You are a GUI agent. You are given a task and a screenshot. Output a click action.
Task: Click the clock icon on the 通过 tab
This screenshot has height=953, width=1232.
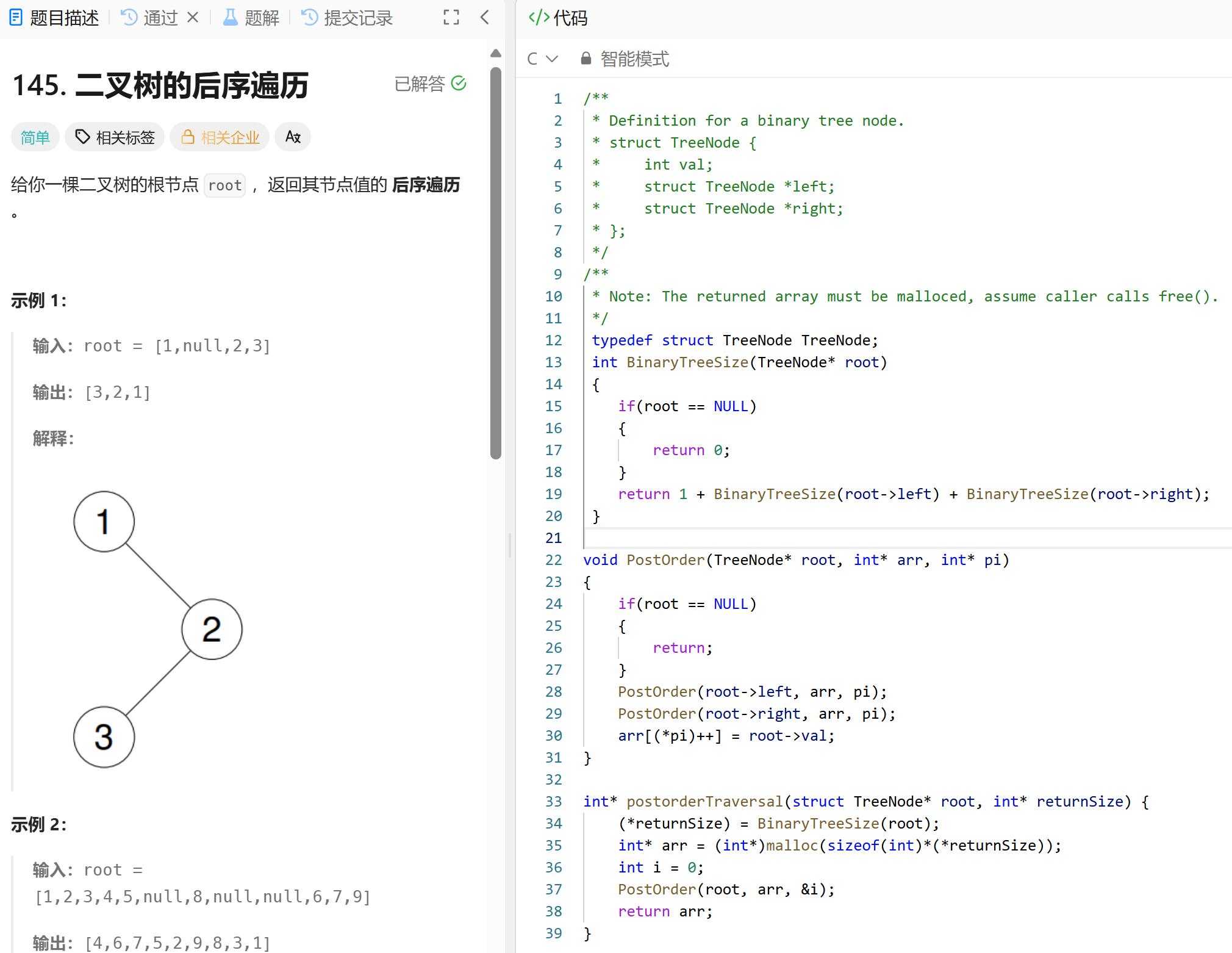pos(129,18)
